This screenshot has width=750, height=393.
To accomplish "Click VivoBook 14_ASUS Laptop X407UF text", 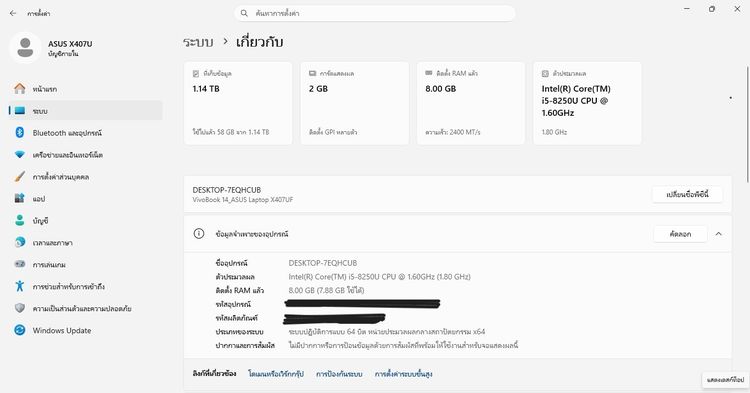I will [x=243, y=200].
